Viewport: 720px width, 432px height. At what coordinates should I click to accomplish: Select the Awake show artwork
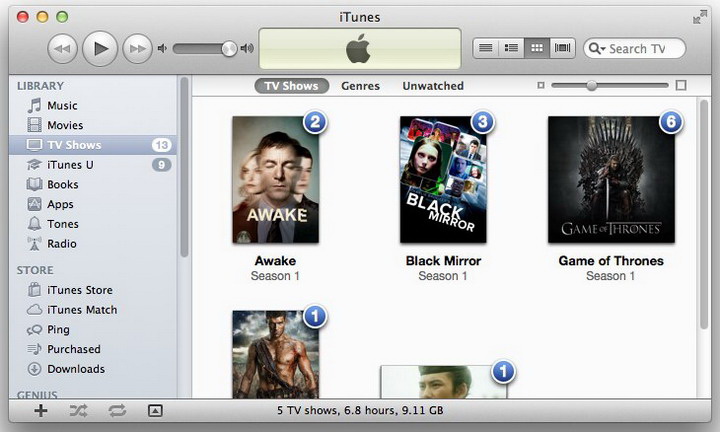pos(276,180)
